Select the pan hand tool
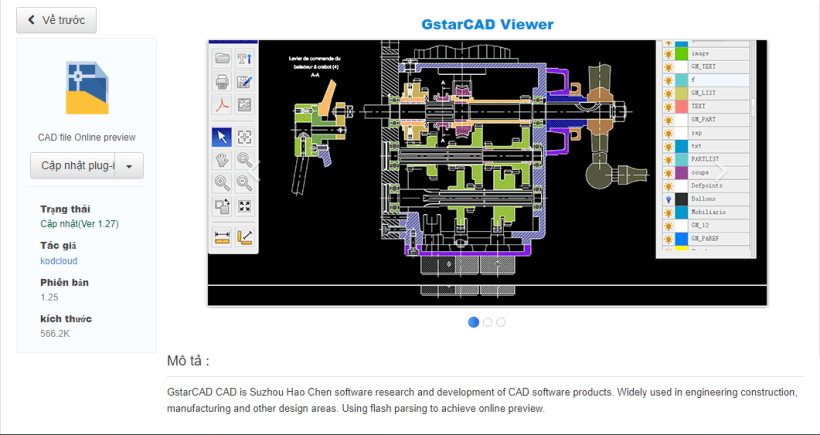Viewport: 820px width, 435px height. (223, 160)
